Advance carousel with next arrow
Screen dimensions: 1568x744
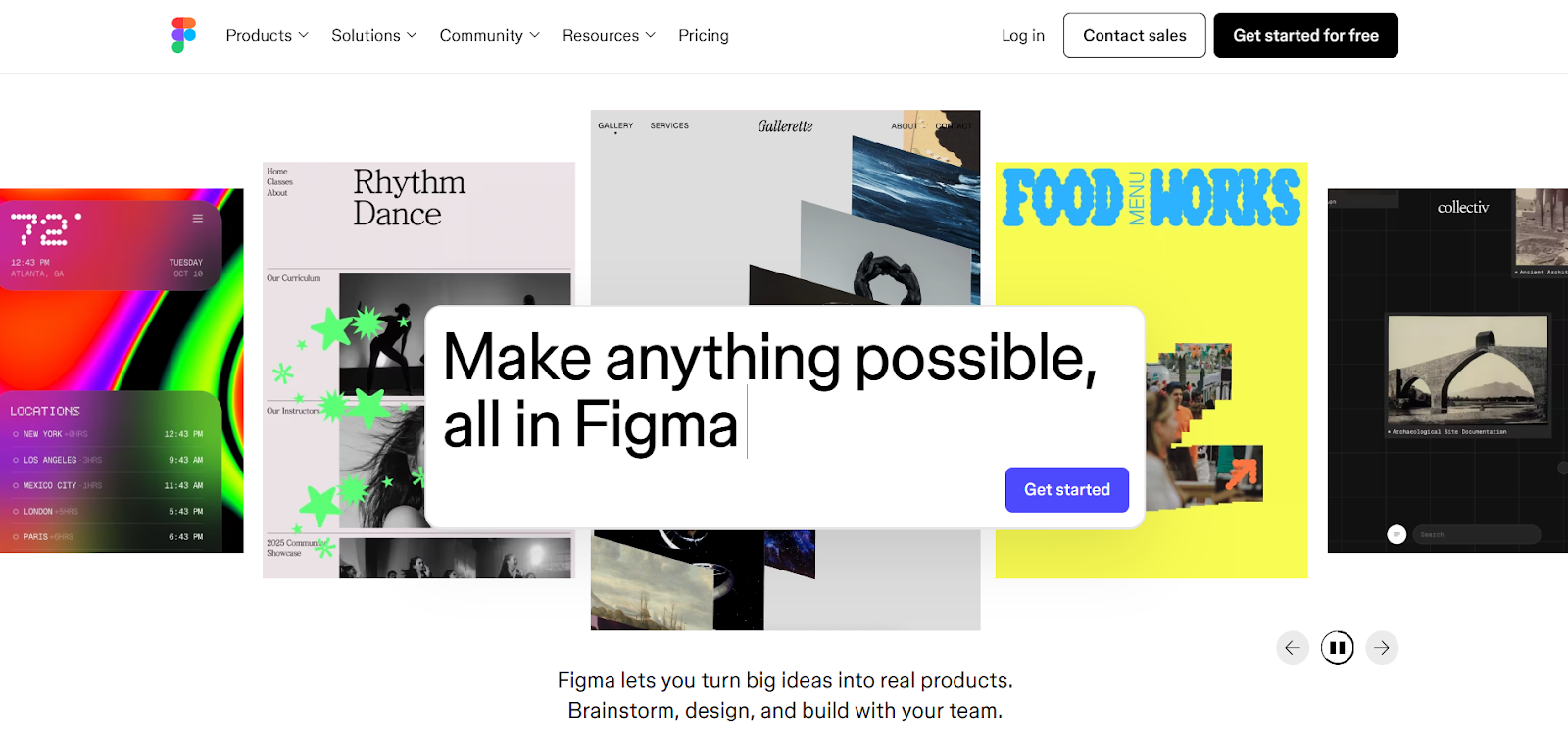coord(1382,648)
